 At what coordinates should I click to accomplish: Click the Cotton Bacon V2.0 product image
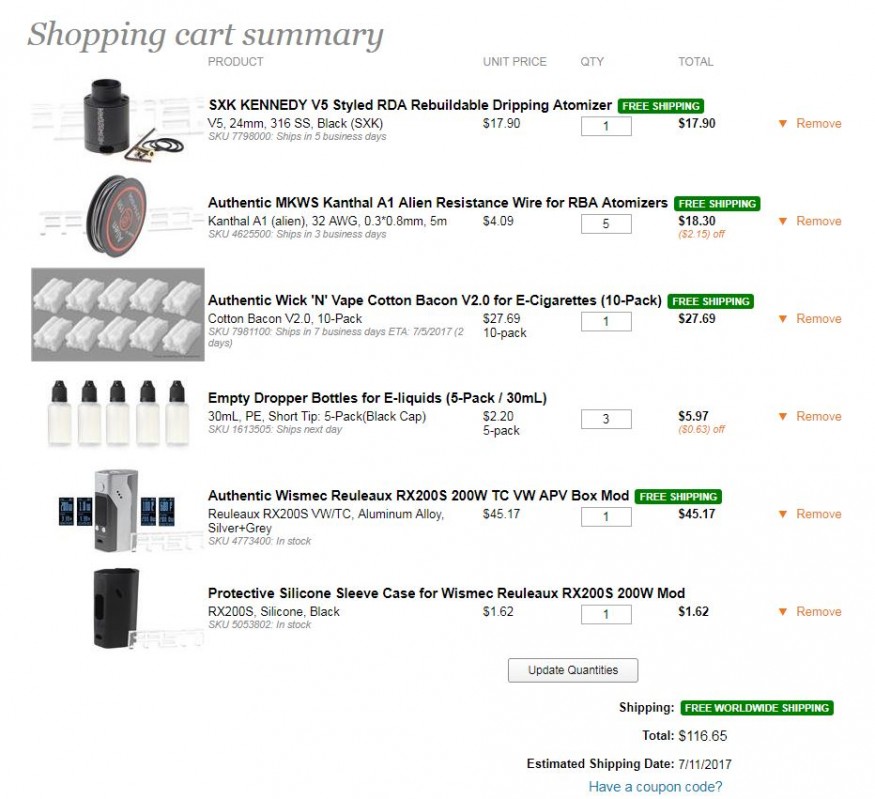(x=118, y=314)
